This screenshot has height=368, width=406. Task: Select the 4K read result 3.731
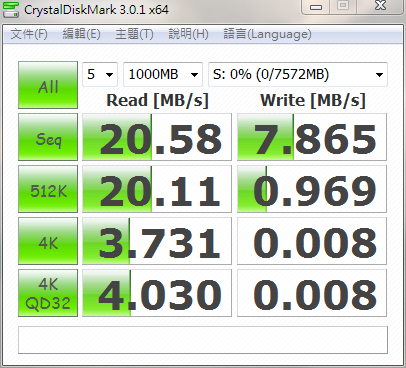(157, 241)
